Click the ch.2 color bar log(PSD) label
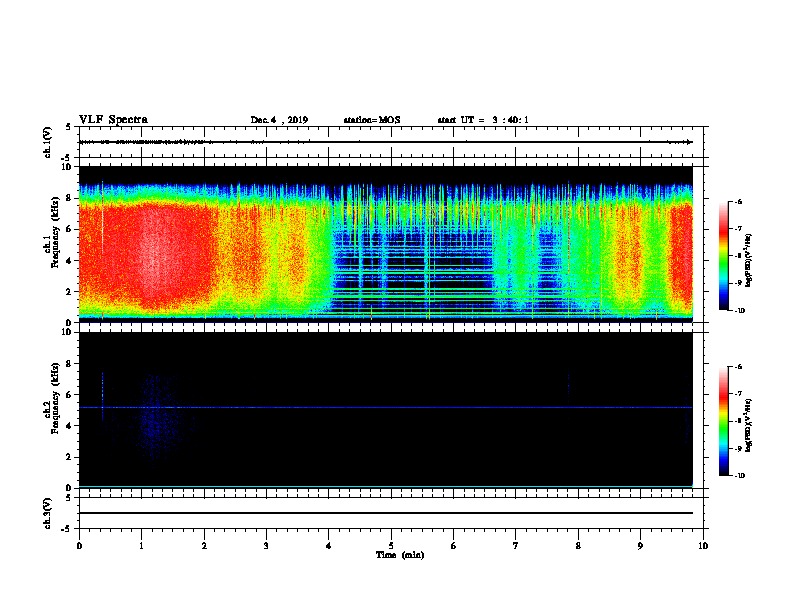This screenshot has height=612, width=792. pyautogui.click(x=749, y=425)
